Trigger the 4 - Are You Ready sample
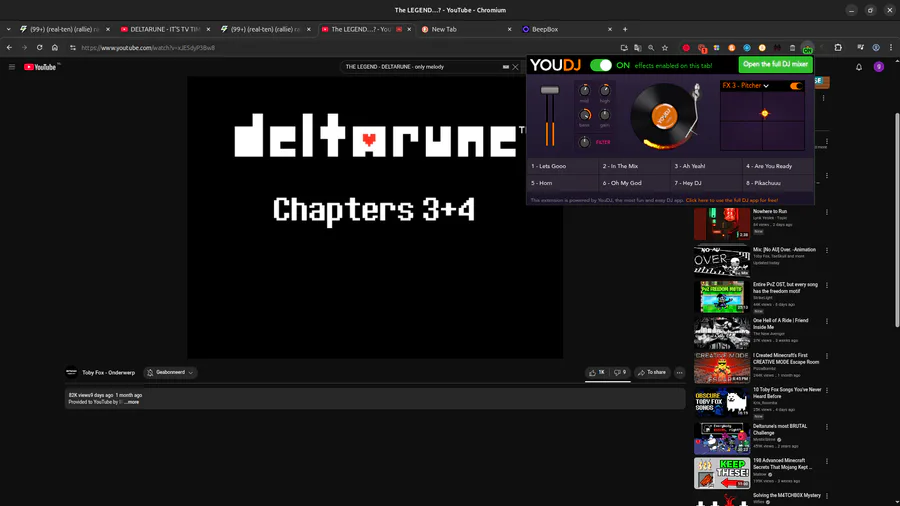The width and height of the screenshot is (900, 506). pos(778,166)
